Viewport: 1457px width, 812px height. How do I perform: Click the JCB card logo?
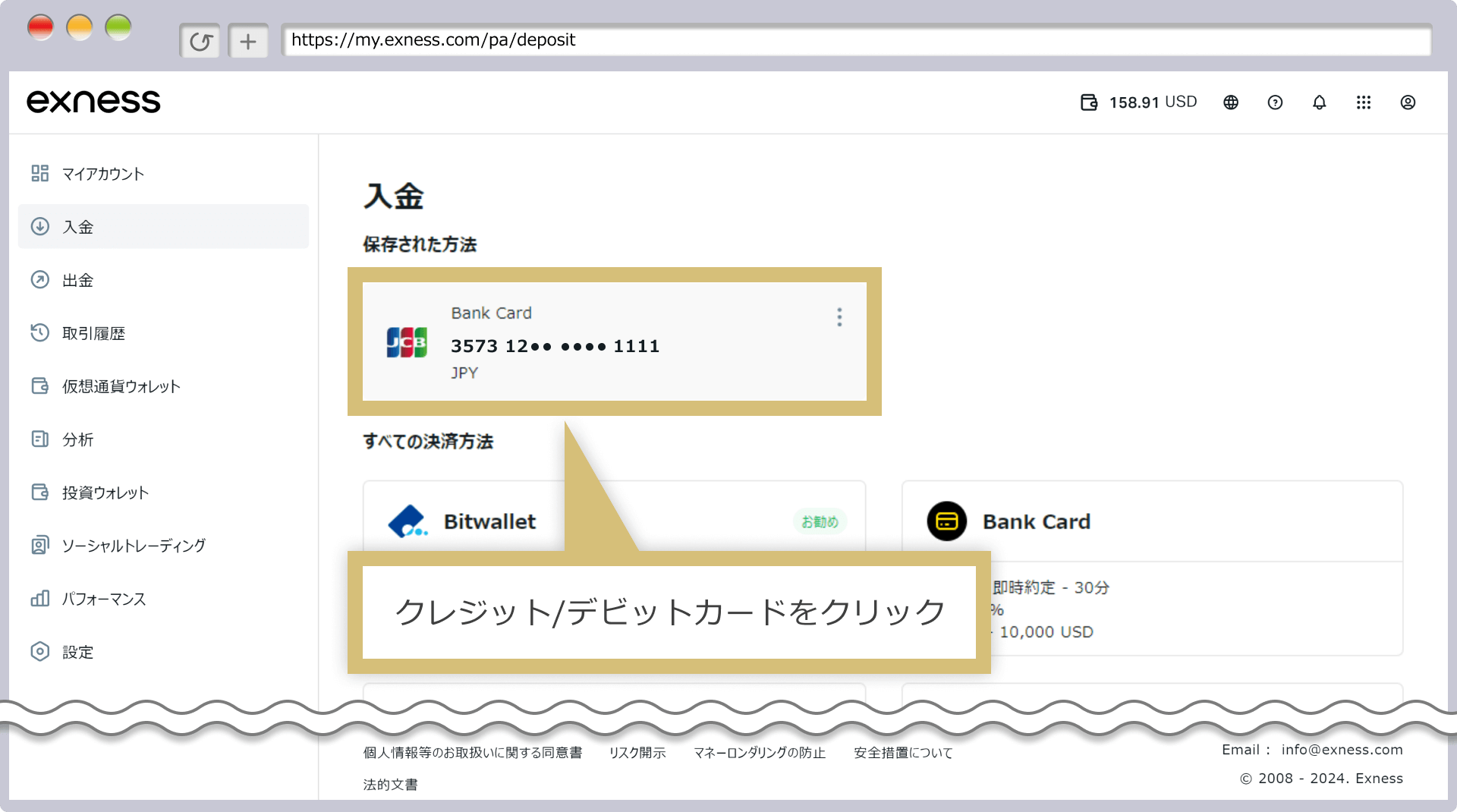[x=407, y=342]
